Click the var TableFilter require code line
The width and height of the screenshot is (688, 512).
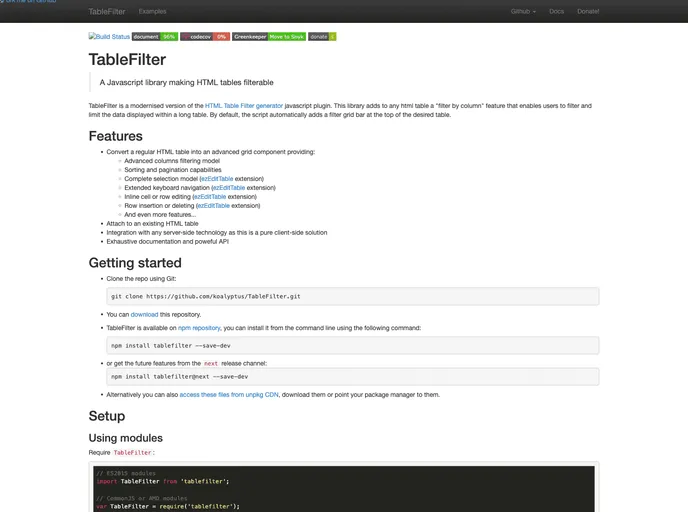168,507
